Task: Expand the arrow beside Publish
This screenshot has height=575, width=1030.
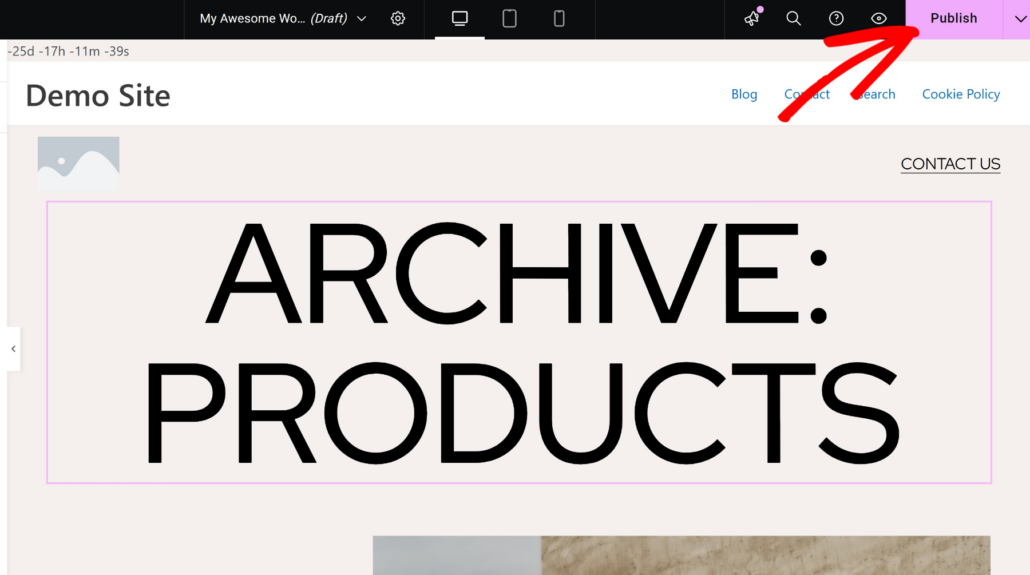Action: pyautogui.click(x=1017, y=19)
